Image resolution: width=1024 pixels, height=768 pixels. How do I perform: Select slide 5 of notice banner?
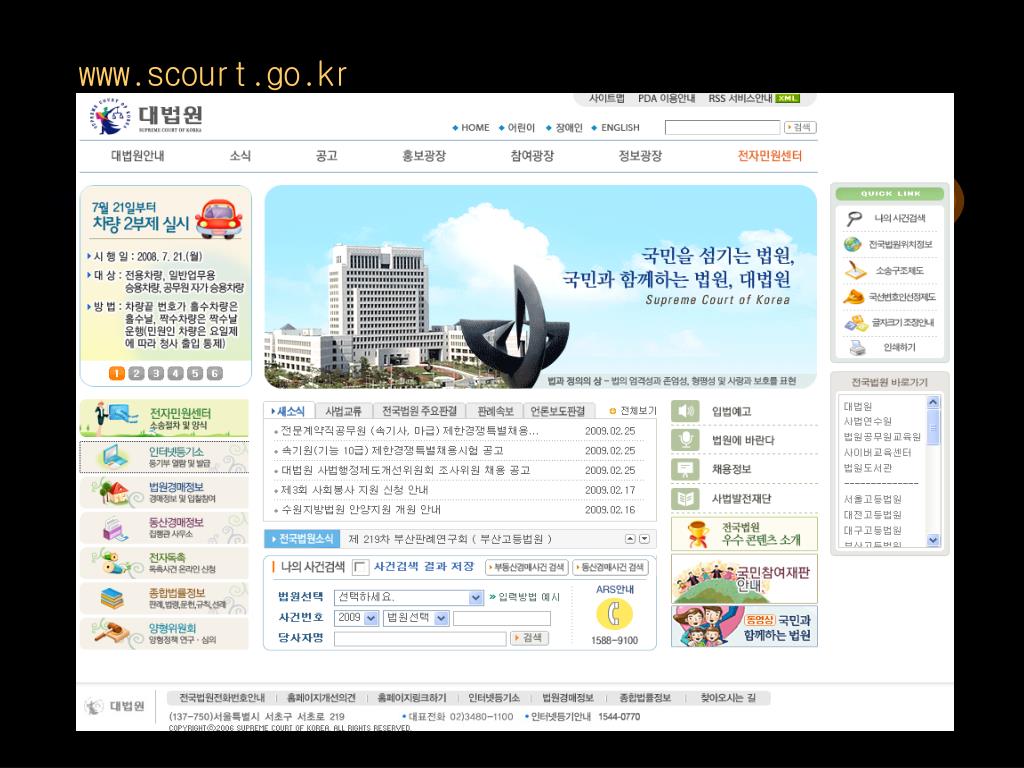coord(195,373)
